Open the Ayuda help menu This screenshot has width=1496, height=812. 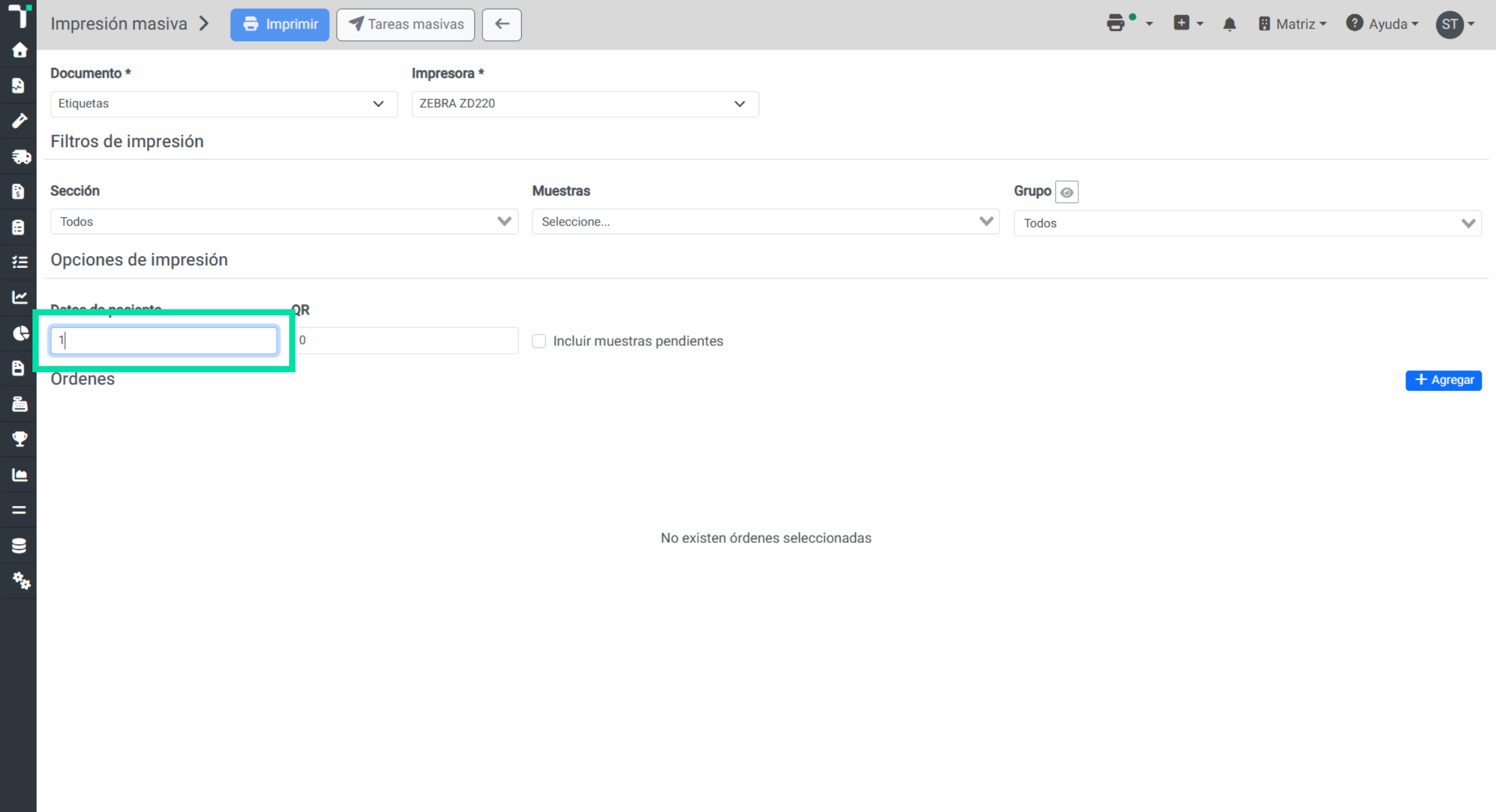point(1381,24)
